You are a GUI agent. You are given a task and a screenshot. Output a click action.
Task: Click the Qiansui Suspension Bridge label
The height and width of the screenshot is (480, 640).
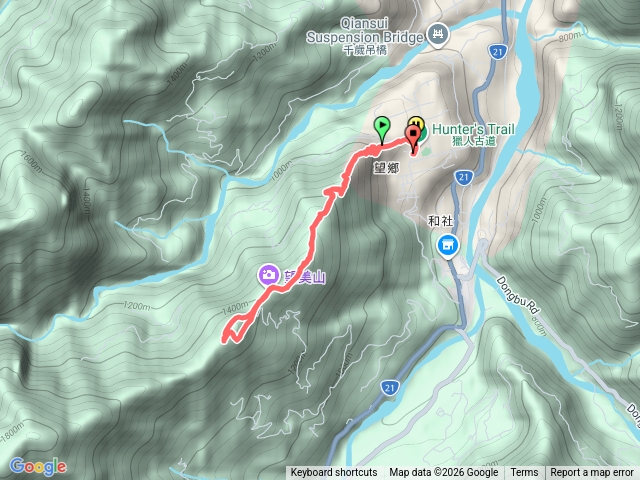[364, 31]
